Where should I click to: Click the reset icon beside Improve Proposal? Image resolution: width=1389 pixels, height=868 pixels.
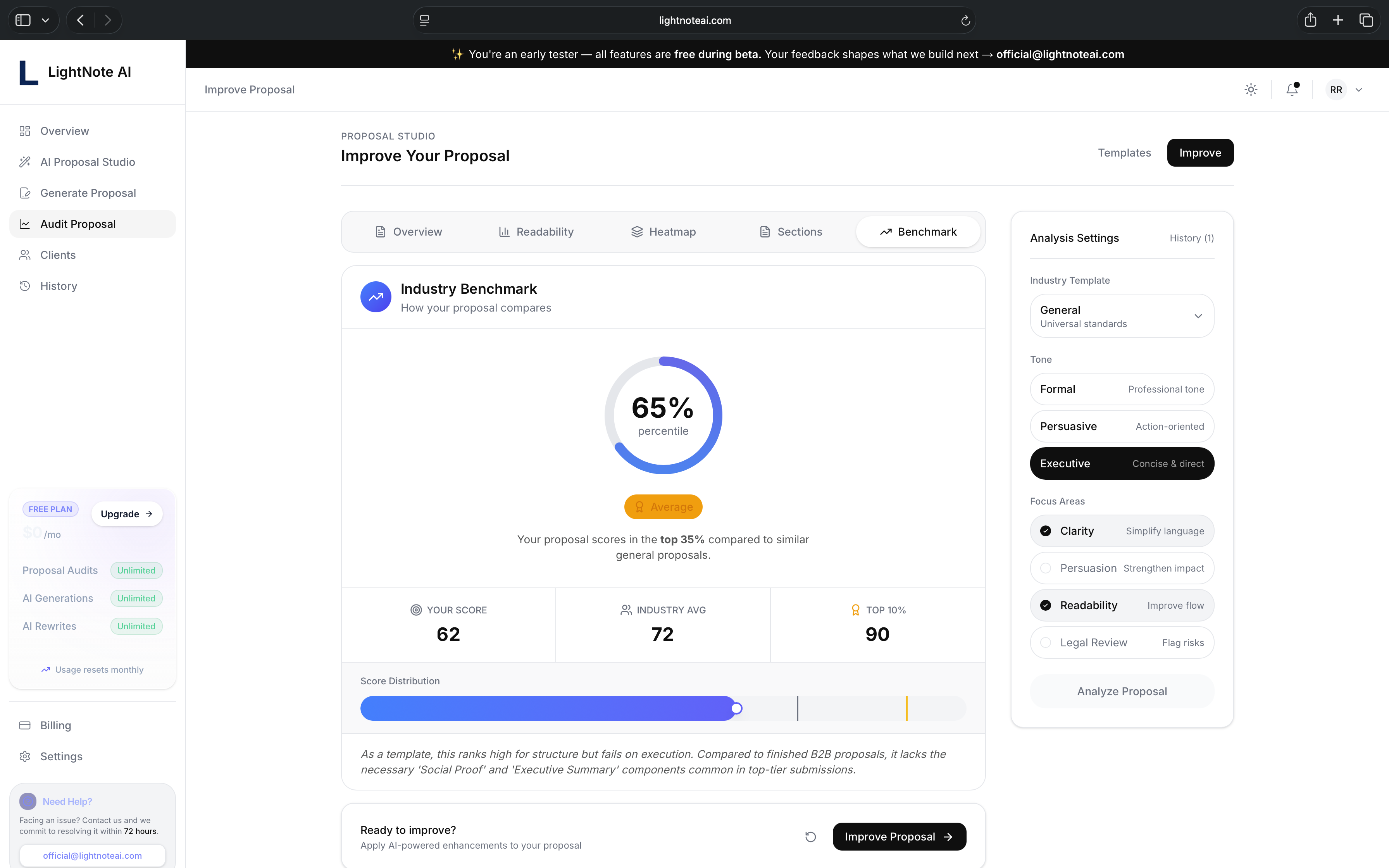810,837
